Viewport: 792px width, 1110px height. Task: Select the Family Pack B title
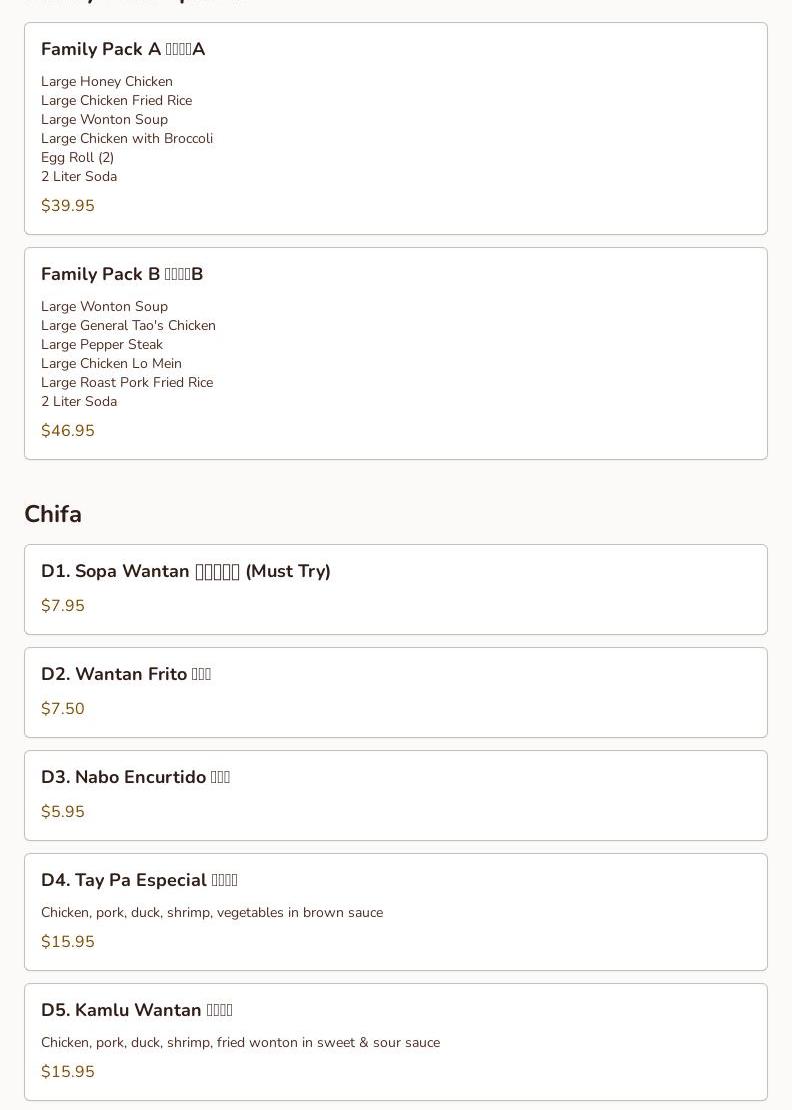pyautogui.click(x=122, y=274)
